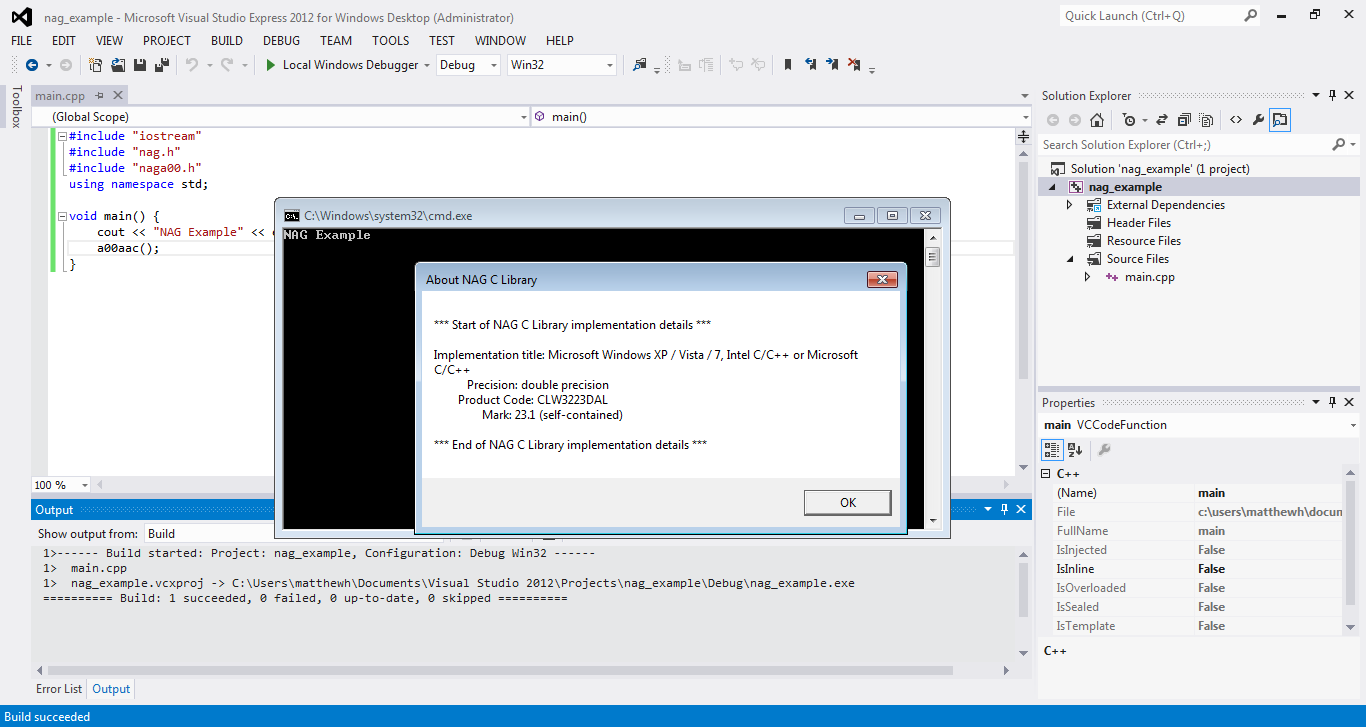This screenshot has height=727, width=1366.
Task: Open the DEBUG menu
Action: tap(281, 41)
